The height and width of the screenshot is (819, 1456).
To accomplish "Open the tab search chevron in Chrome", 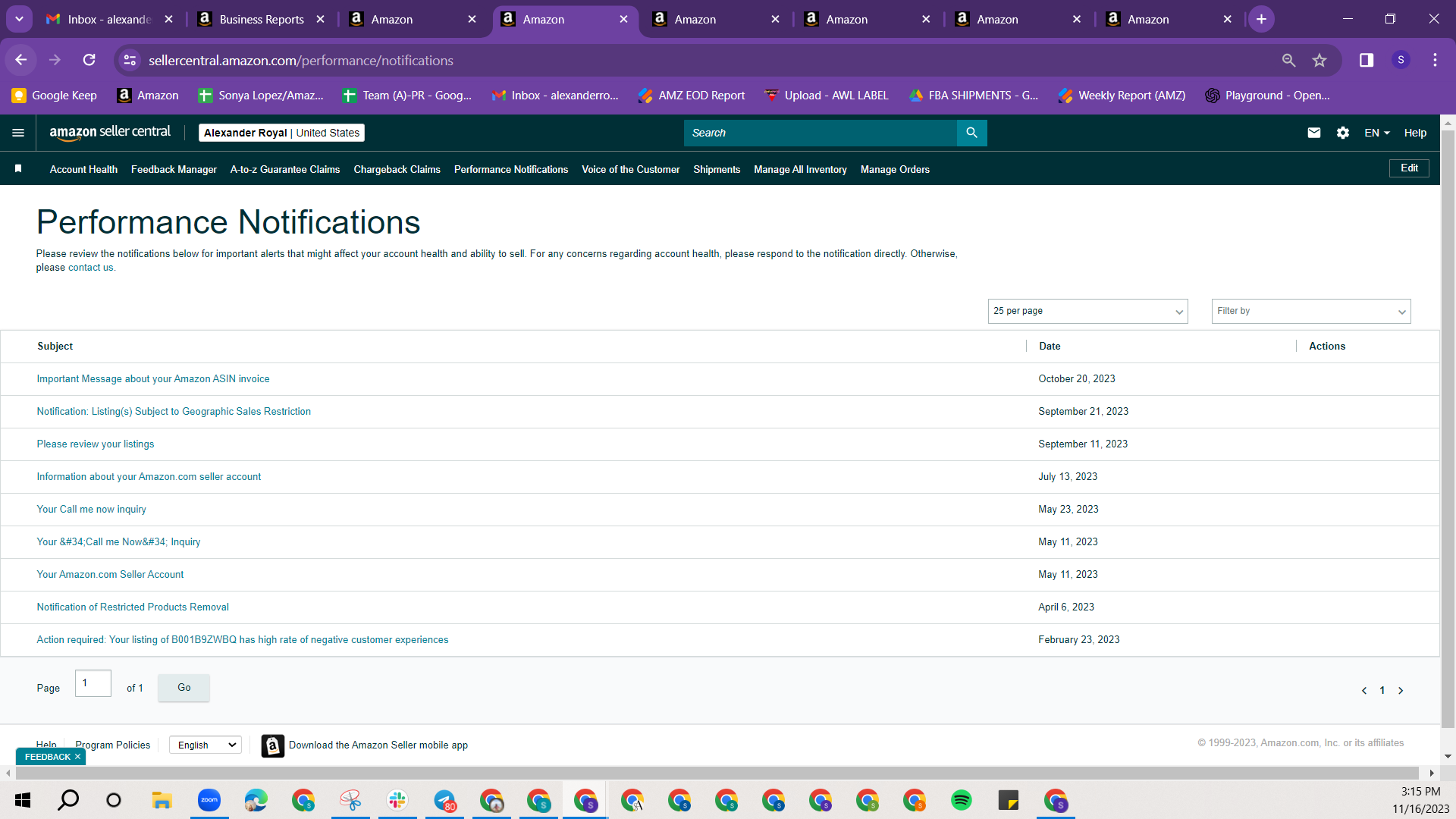I will (x=19, y=19).
